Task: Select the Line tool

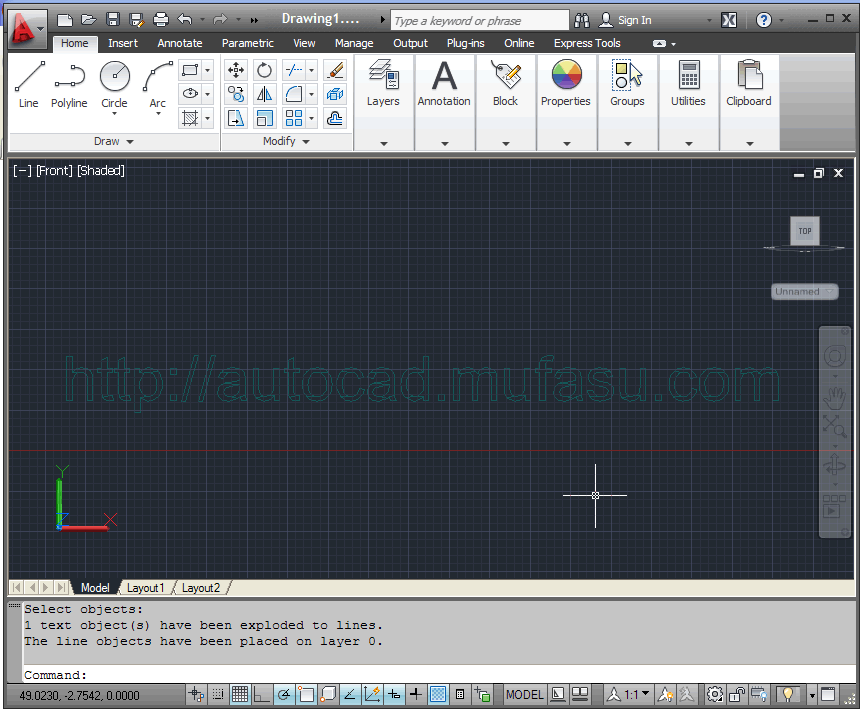Action: click(x=29, y=84)
